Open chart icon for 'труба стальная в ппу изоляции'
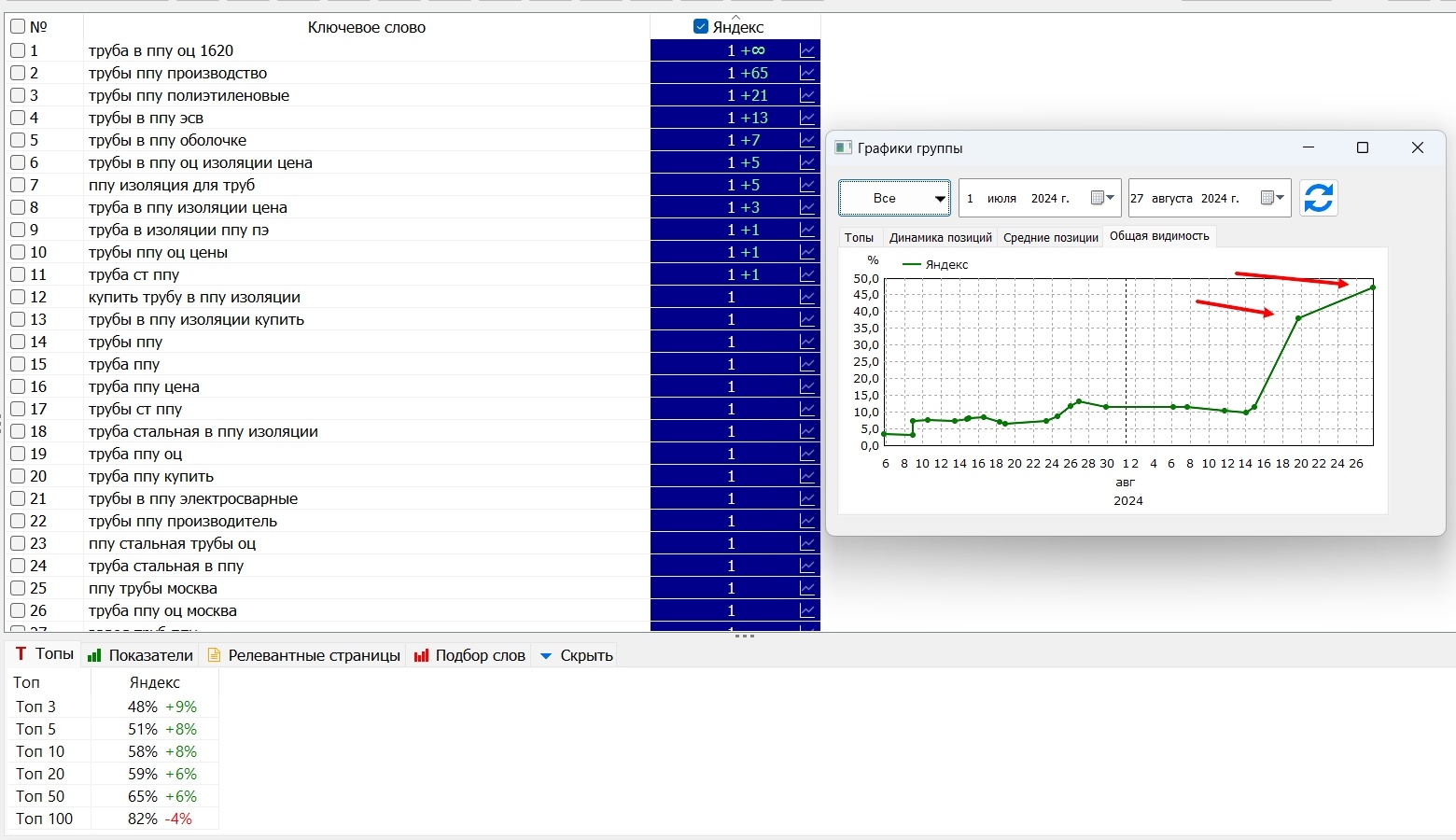This screenshot has height=840, width=1456. click(807, 431)
